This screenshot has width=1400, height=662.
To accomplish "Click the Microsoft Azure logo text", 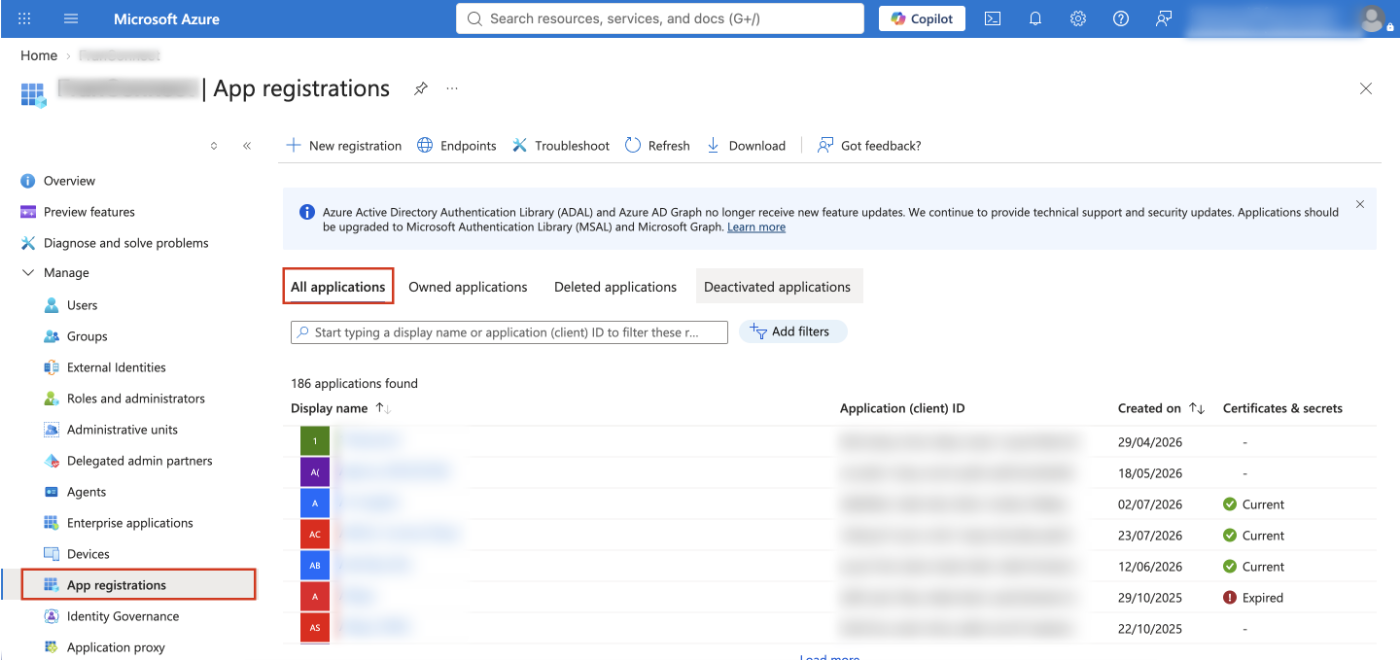I will tap(167, 19).
